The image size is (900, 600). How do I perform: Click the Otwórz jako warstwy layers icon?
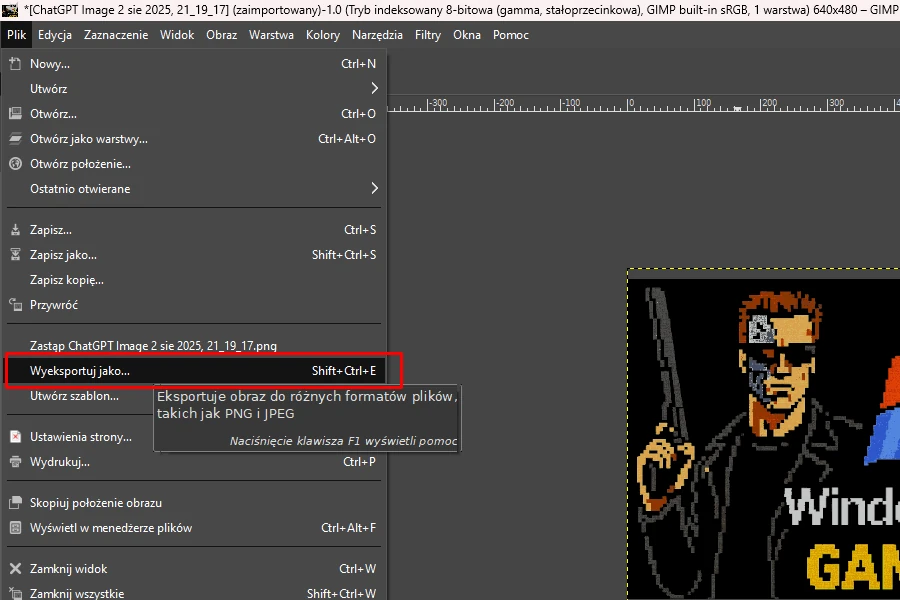pos(15,139)
